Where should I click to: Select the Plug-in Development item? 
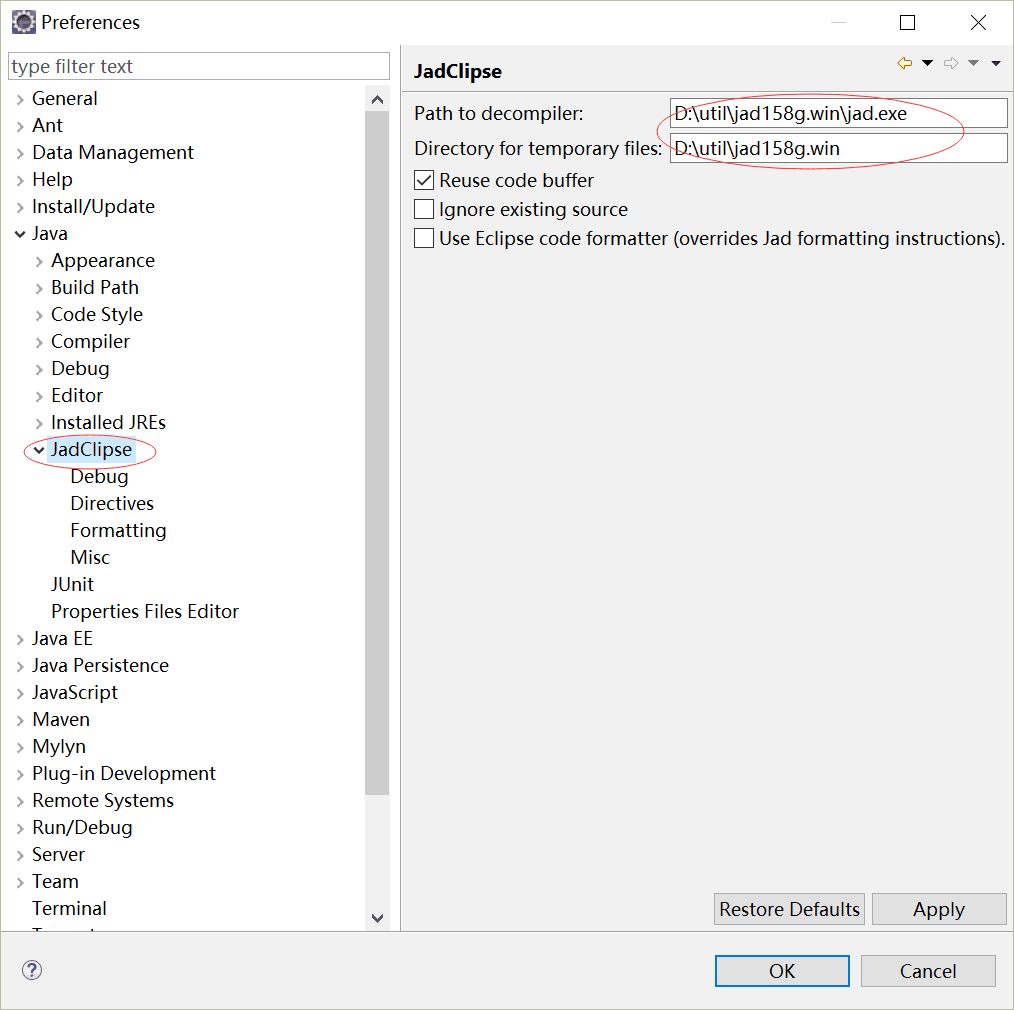point(124,774)
